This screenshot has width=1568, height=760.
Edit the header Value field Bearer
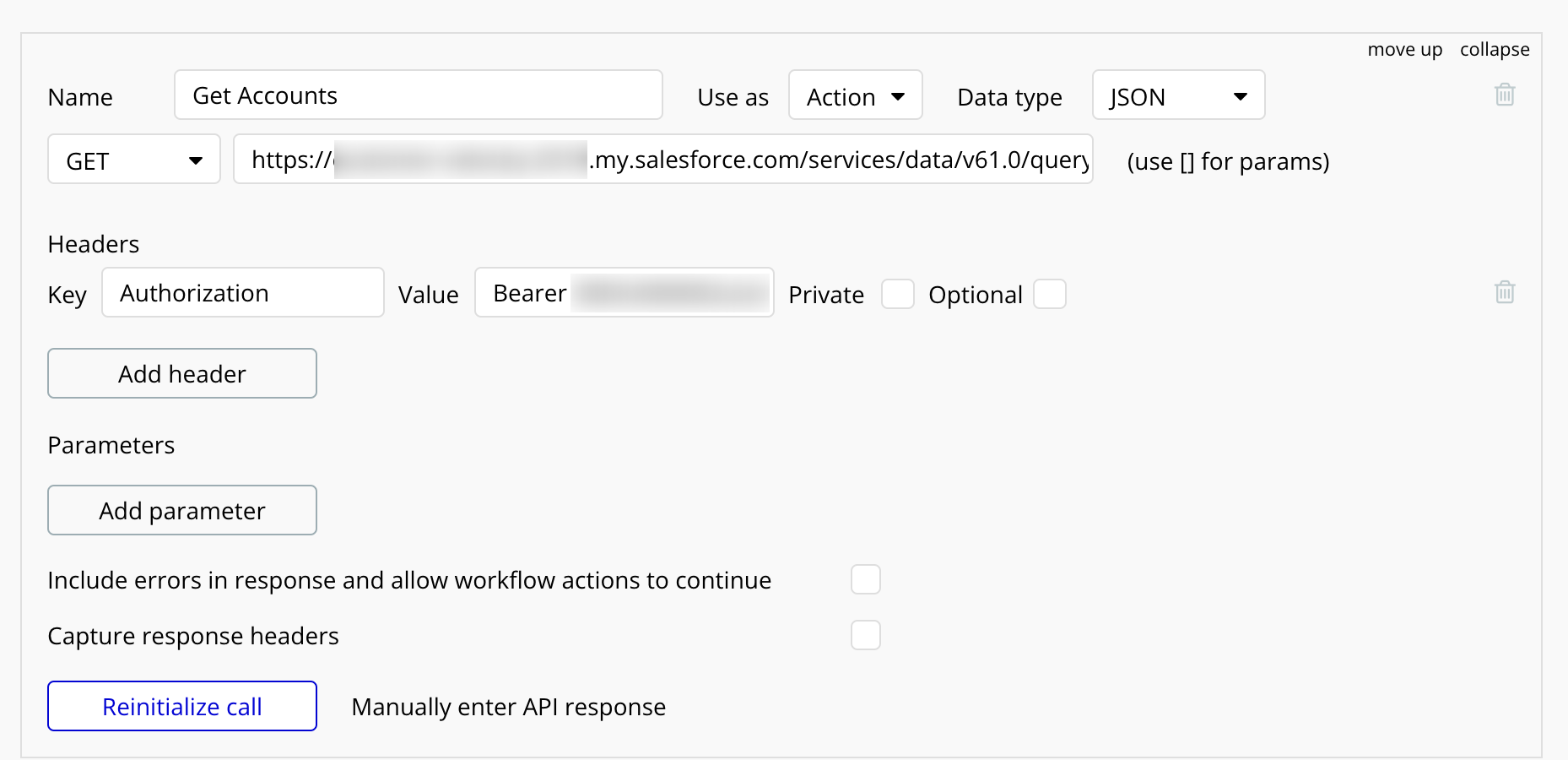tap(624, 293)
